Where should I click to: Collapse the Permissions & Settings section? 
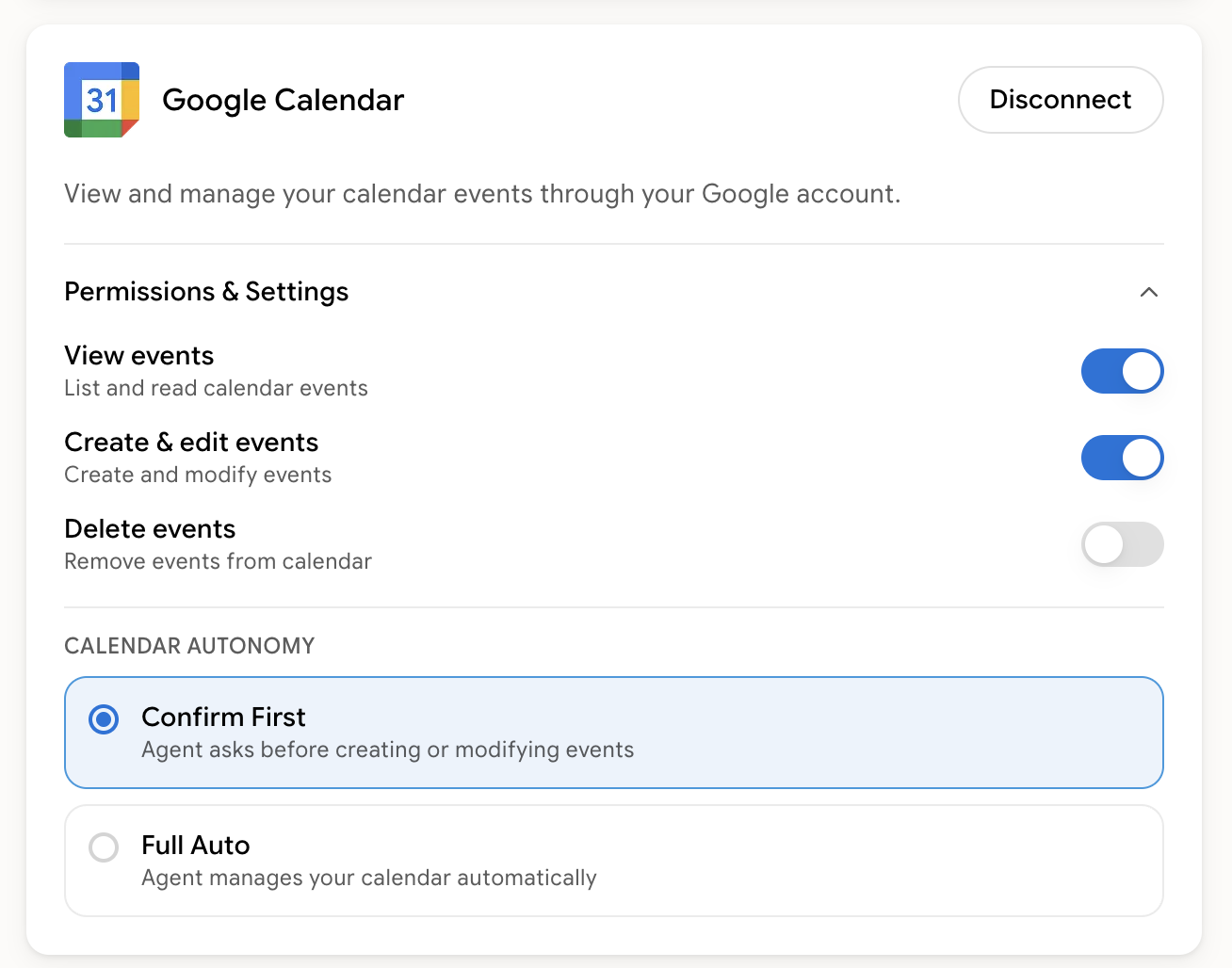[x=1148, y=292]
